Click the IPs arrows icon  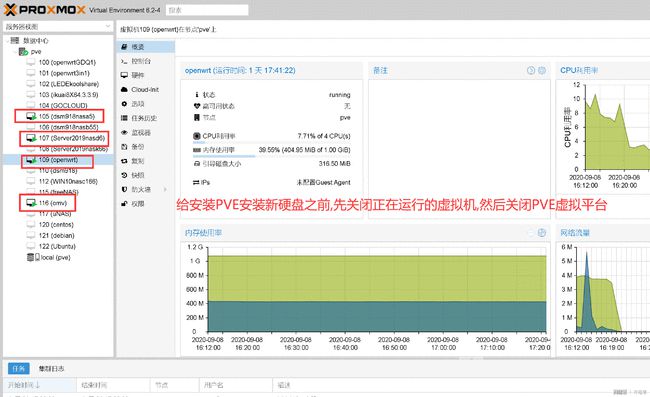click(196, 182)
